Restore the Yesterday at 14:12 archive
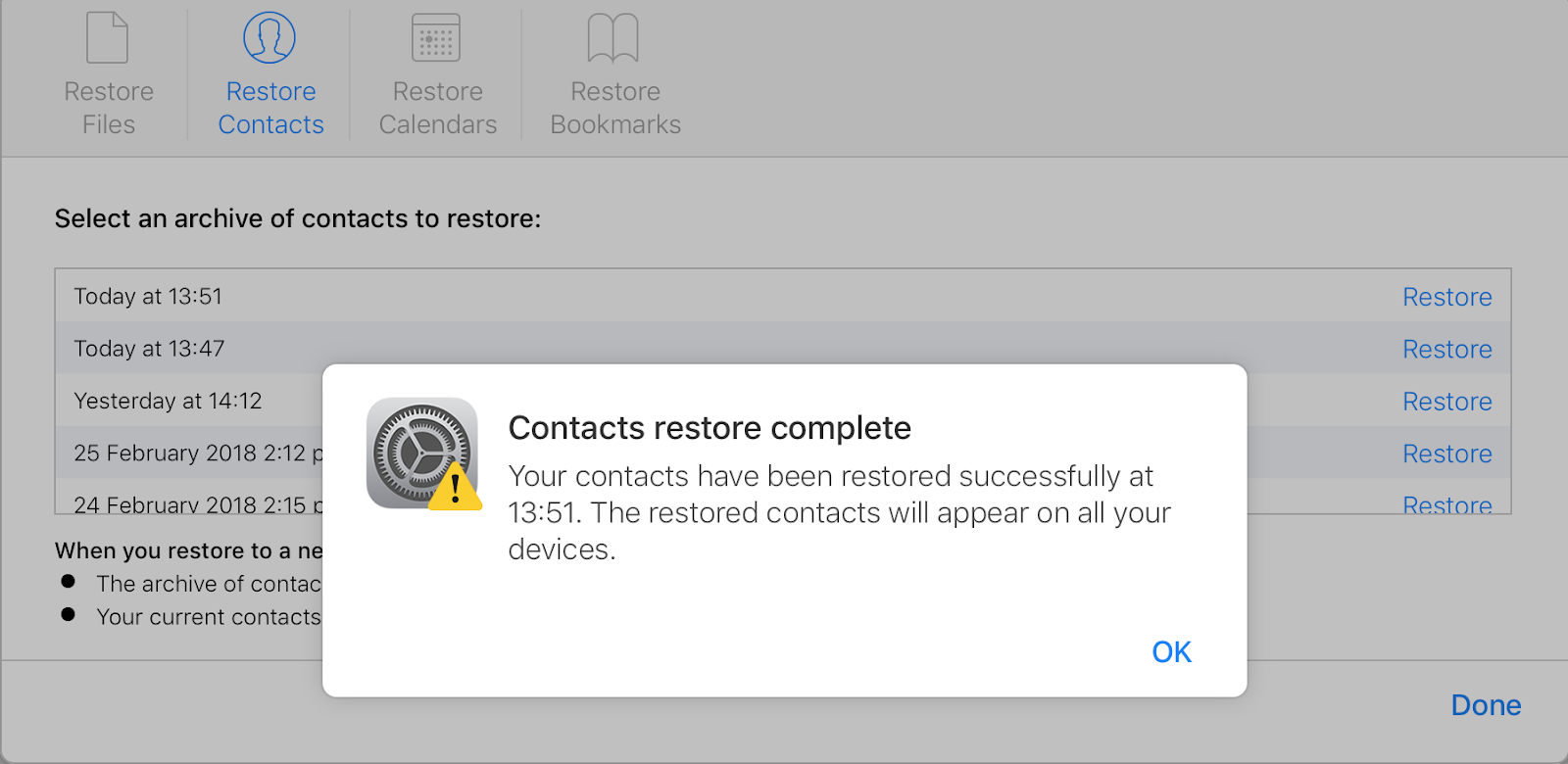This screenshot has height=764, width=1568. tap(1446, 402)
